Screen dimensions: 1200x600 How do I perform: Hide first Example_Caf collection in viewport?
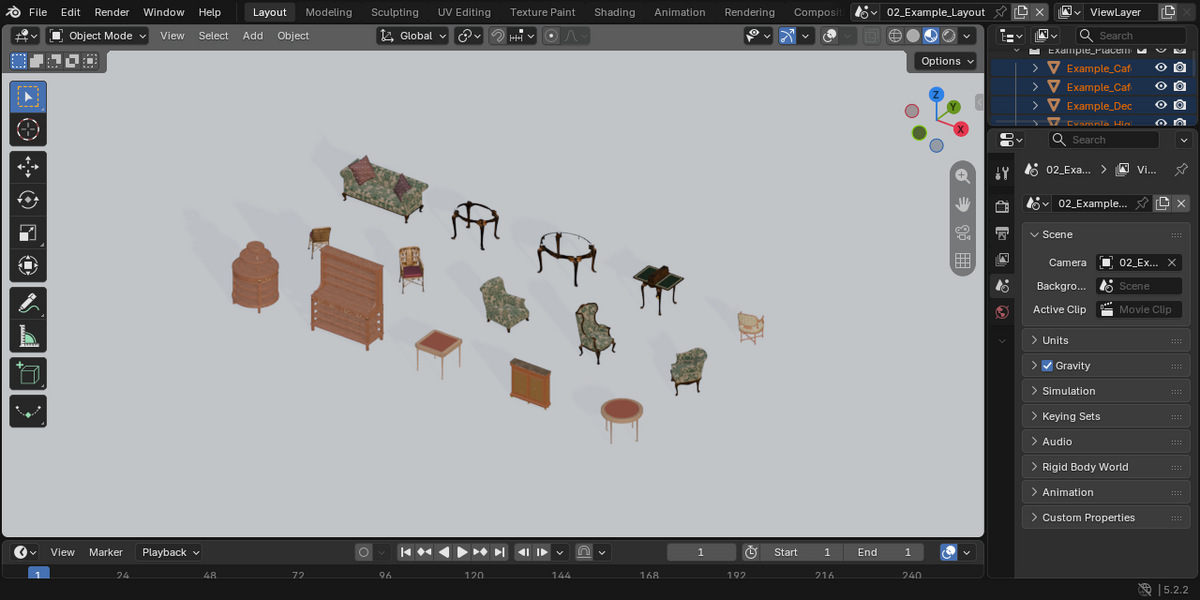pyautogui.click(x=1161, y=68)
